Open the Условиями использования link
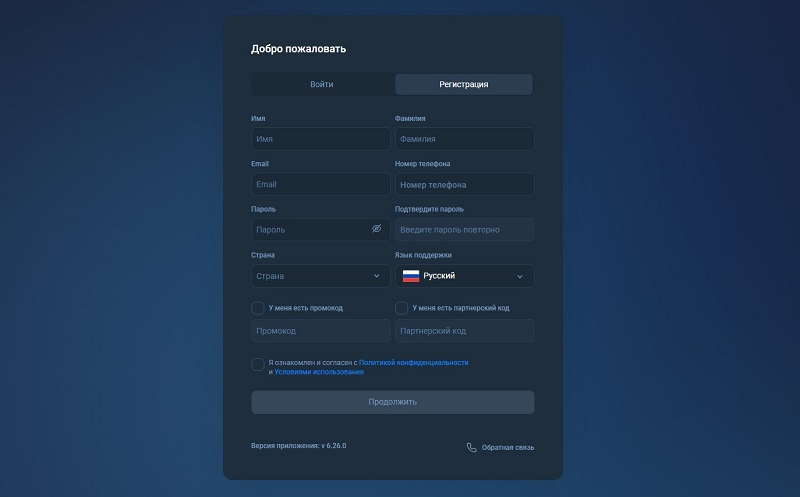 coord(319,372)
